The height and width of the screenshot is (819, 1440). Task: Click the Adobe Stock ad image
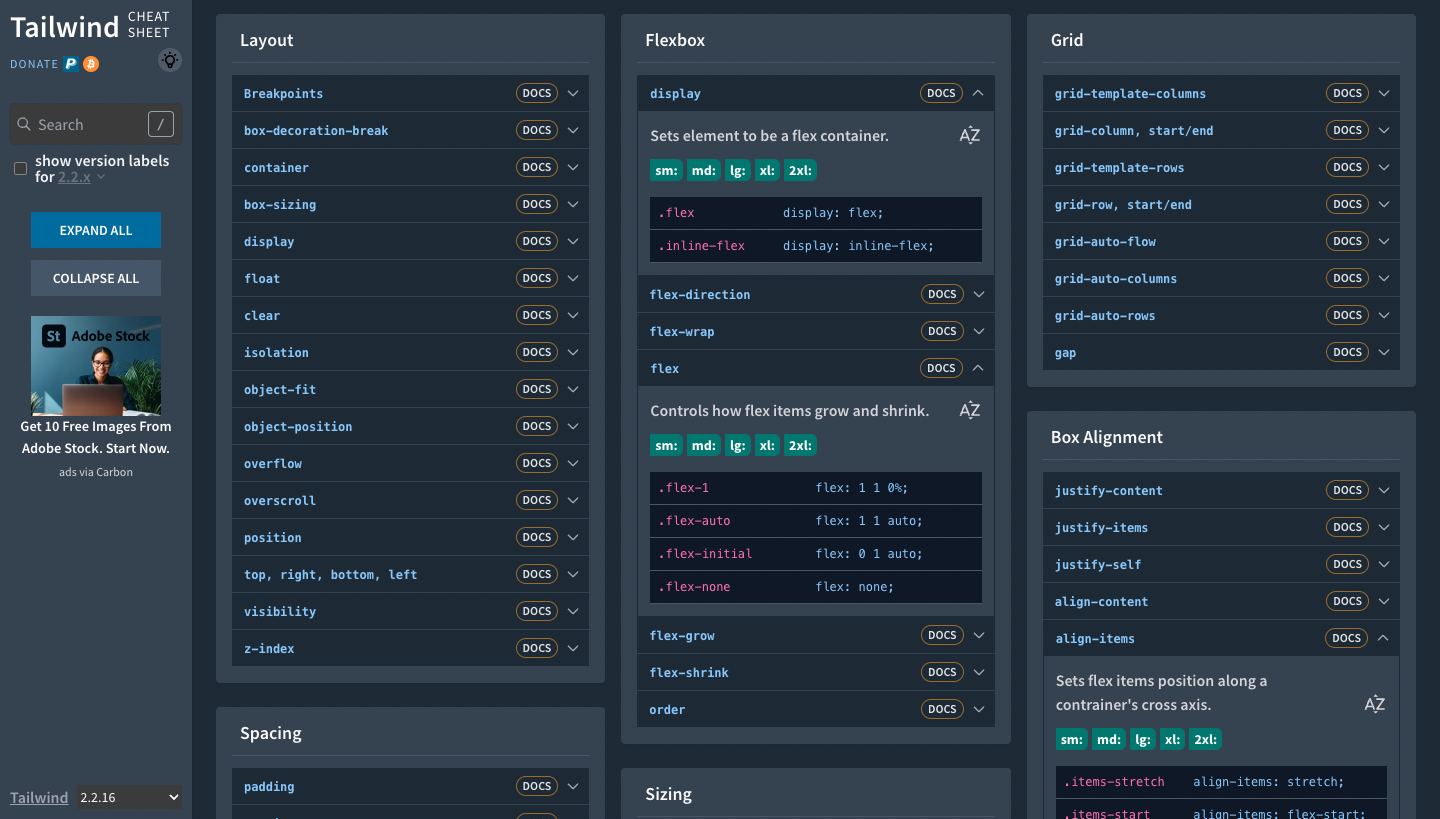pos(96,366)
